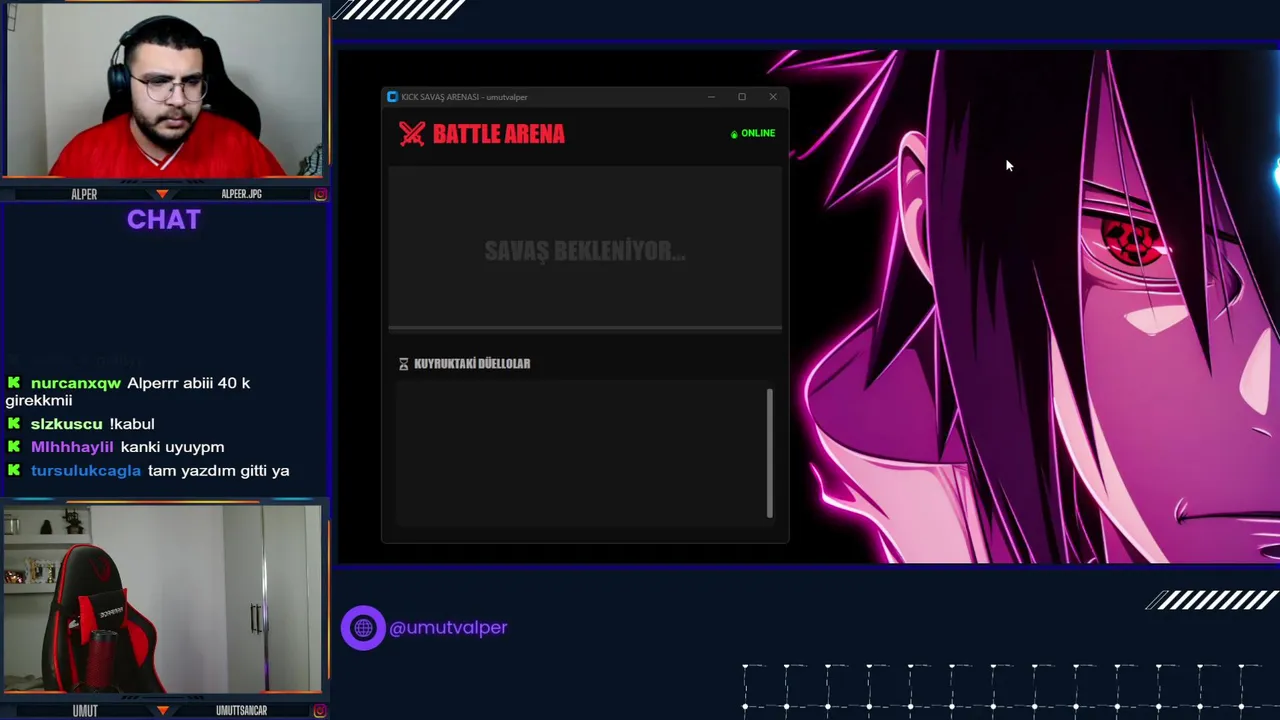Click the Kick badge next to Mlhhhaylil
Image resolution: width=1280 pixels, height=720 pixels.
click(14, 447)
